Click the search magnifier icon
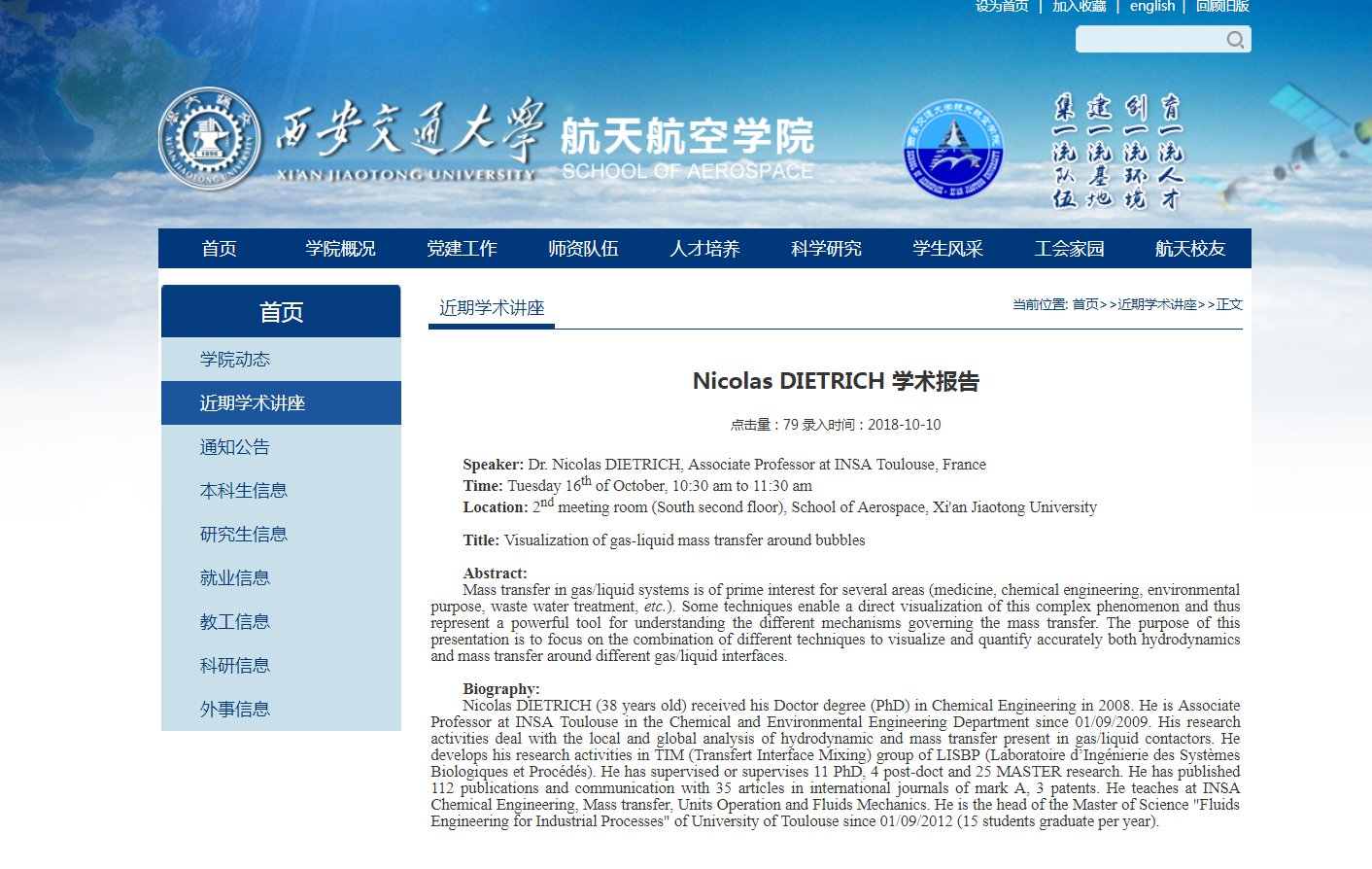 click(x=1235, y=40)
